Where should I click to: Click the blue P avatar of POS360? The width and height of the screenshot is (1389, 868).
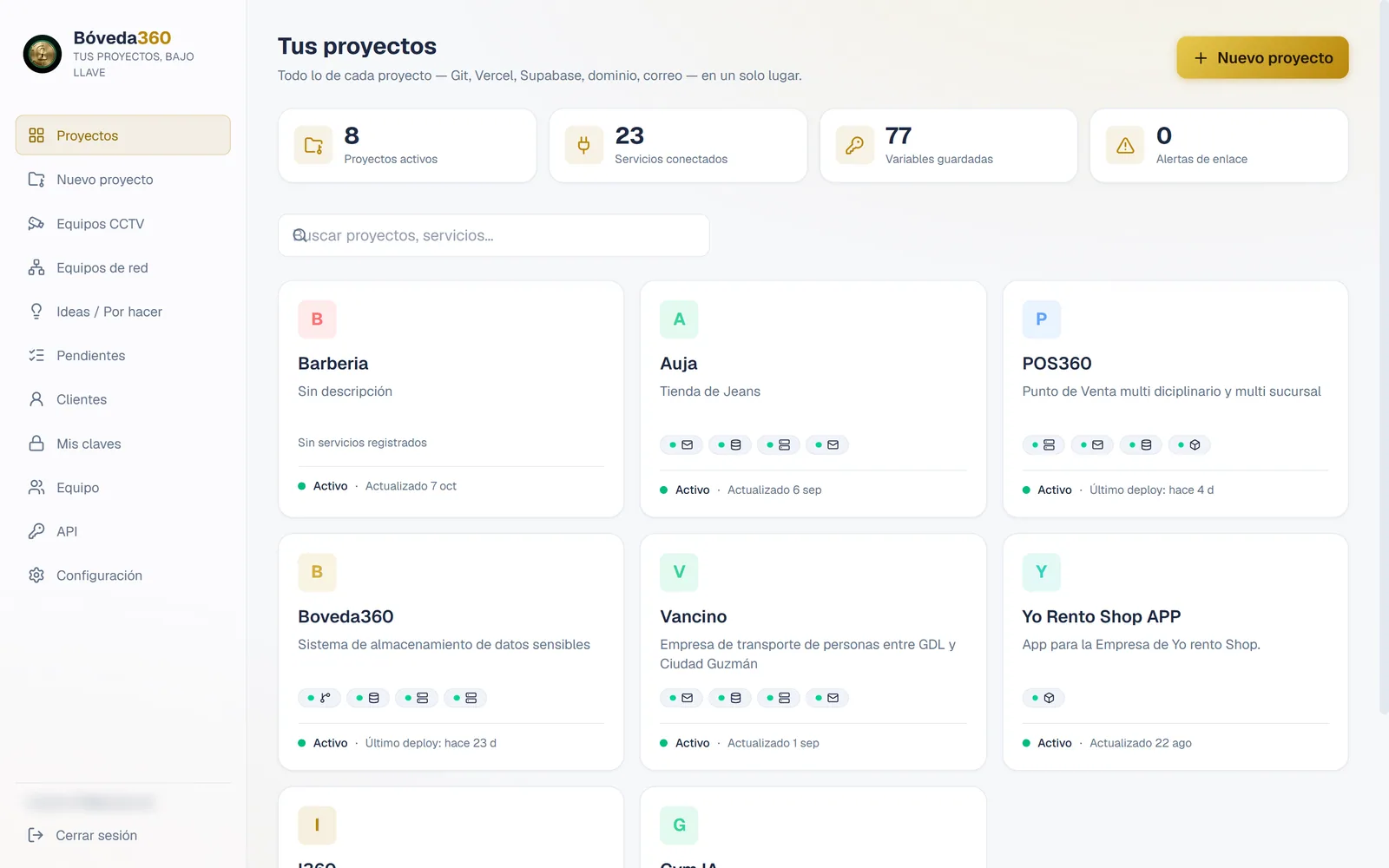tap(1042, 319)
